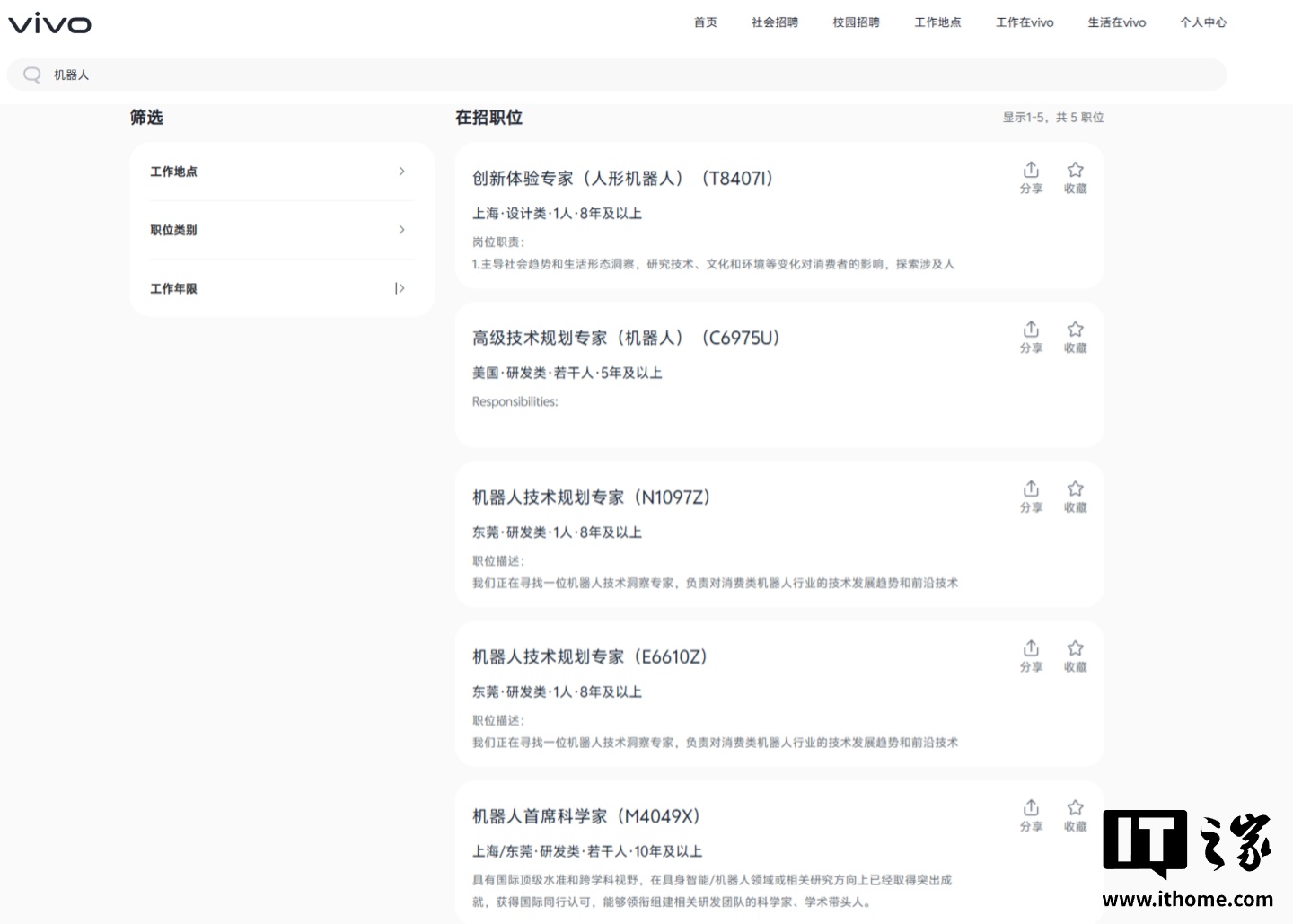Click the 上海/东莞·研发类·若干人·10年及以上 details line
The width and height of the screenshot is (1293, 924).
coord(587,851)
